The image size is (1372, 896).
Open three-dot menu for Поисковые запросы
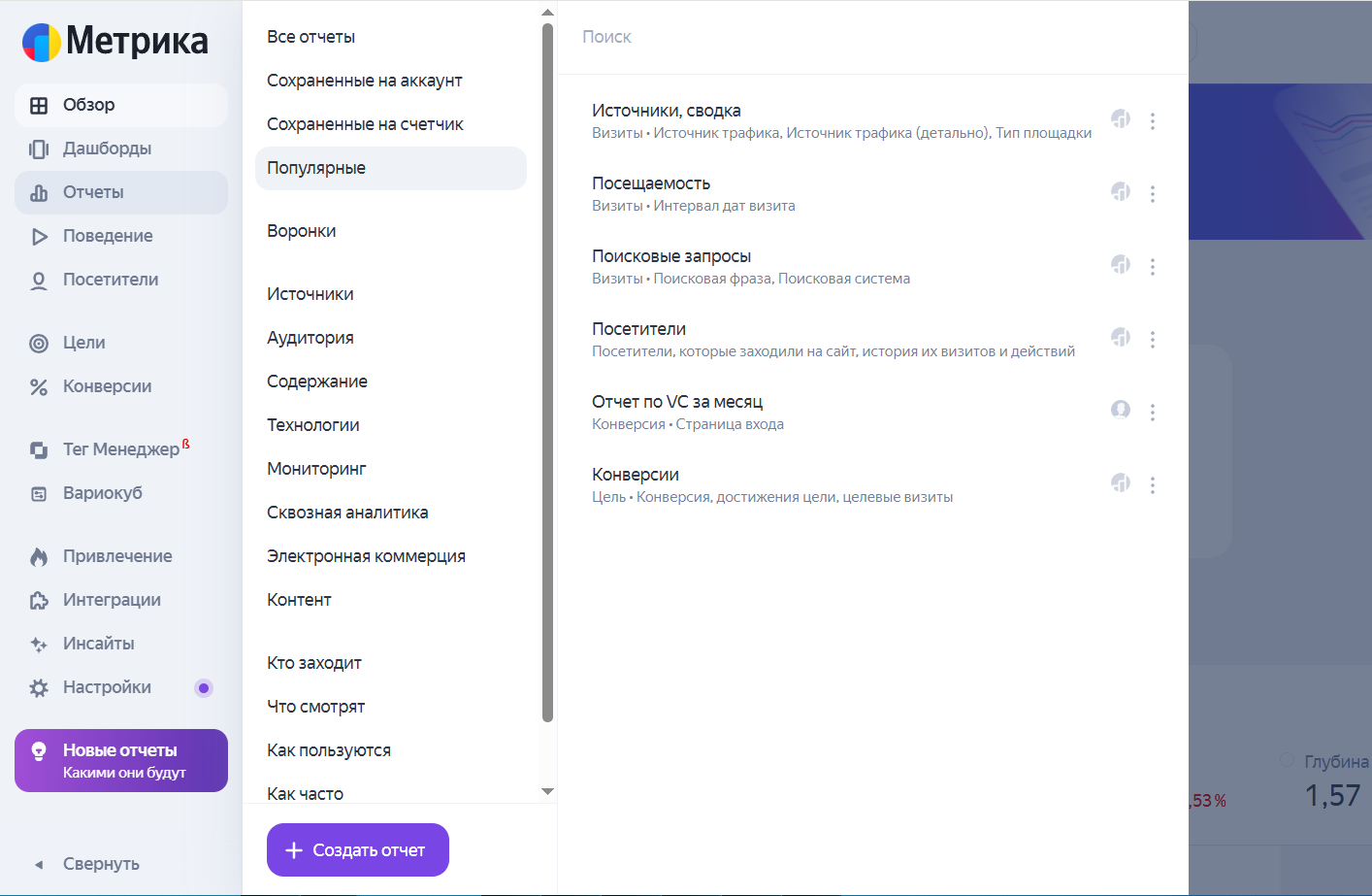coord(1153,267)
